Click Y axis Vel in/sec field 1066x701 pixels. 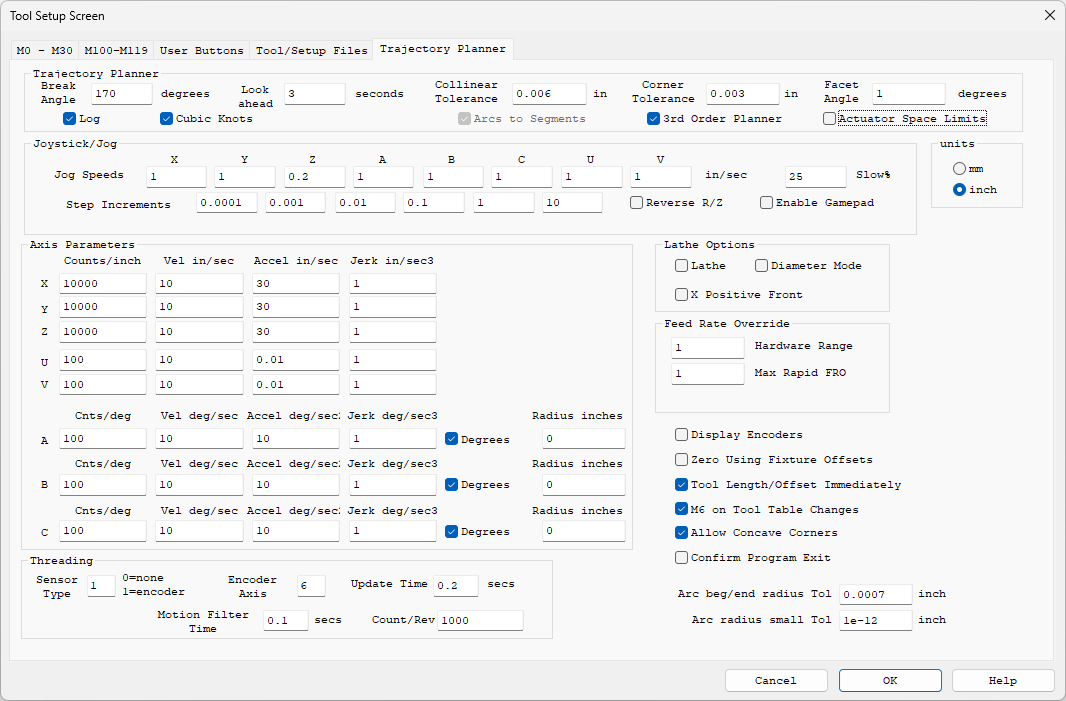click(x=199, y=307)
